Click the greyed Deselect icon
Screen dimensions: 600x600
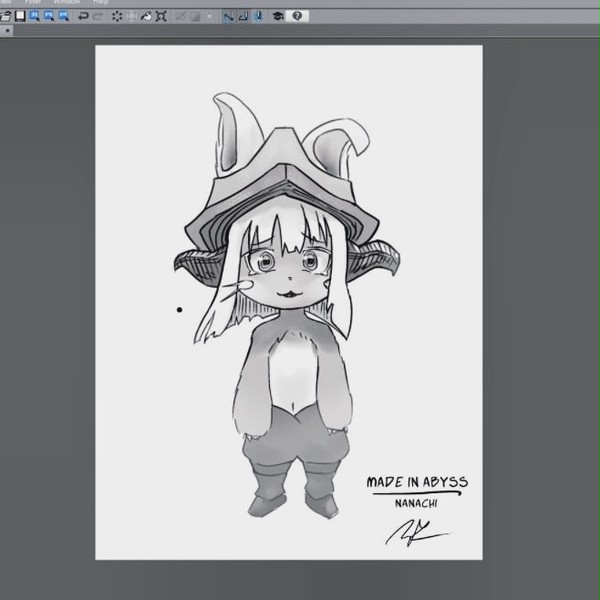(180, 16)
